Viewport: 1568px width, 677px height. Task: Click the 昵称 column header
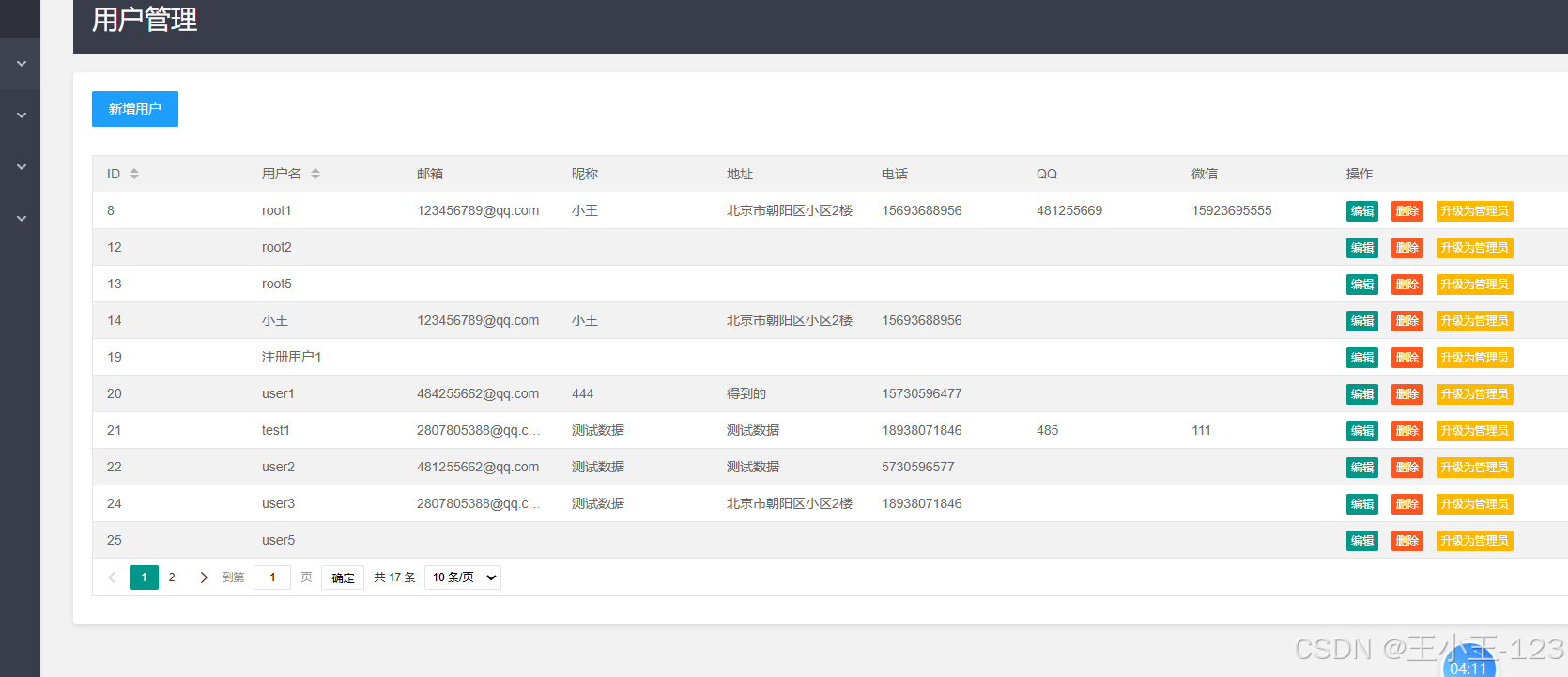585,174
